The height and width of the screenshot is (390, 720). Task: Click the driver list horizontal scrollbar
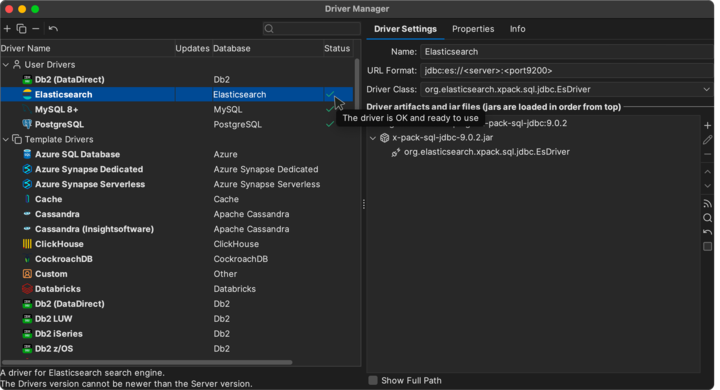[x=146, y=362]
